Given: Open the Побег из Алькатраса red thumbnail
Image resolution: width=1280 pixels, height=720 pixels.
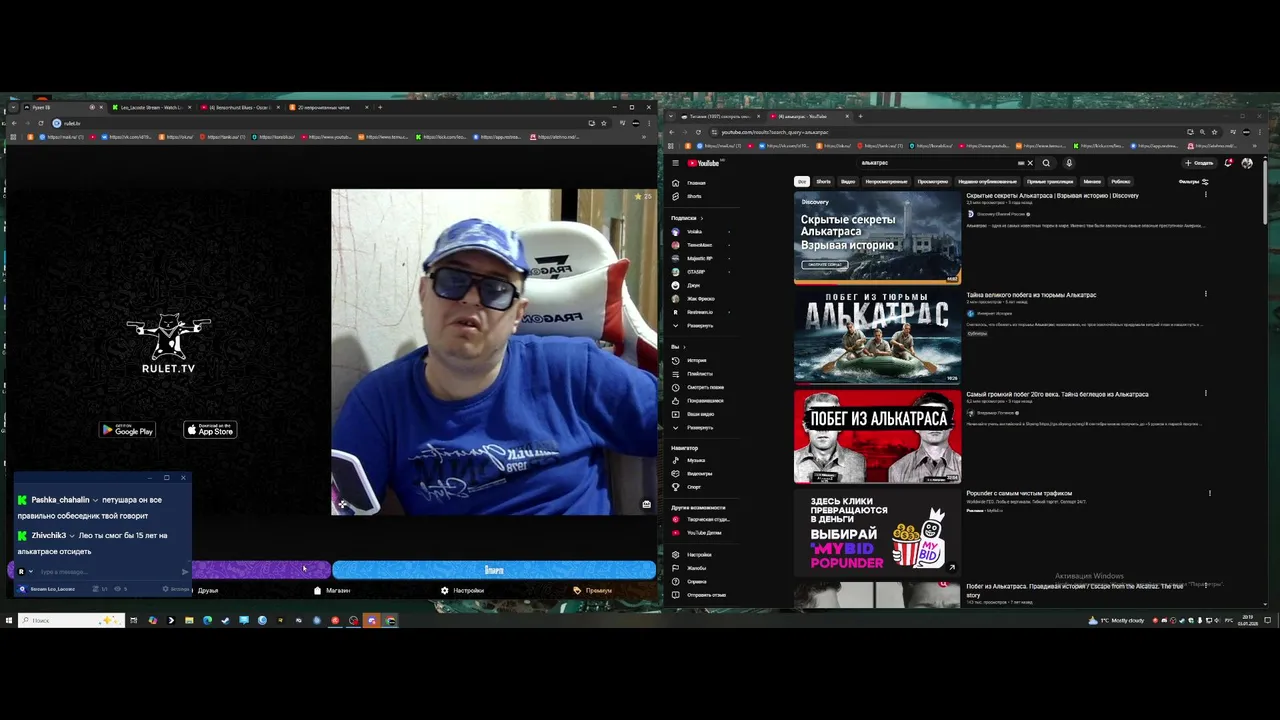Looking at the screenshot, I should tap(877, 436).
